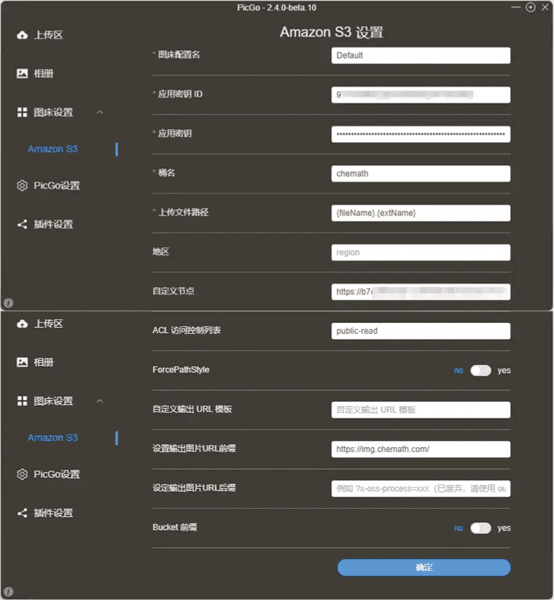
Task: Open the 插件设置 share icon in lower sidebar
Action: pos(22,513)
